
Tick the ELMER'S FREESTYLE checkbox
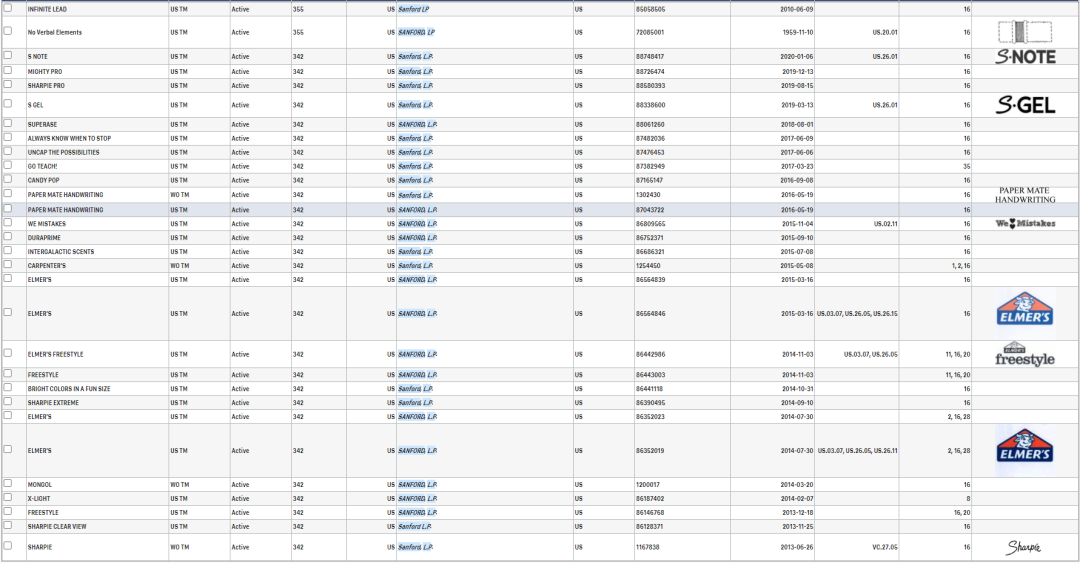point(8,353)
